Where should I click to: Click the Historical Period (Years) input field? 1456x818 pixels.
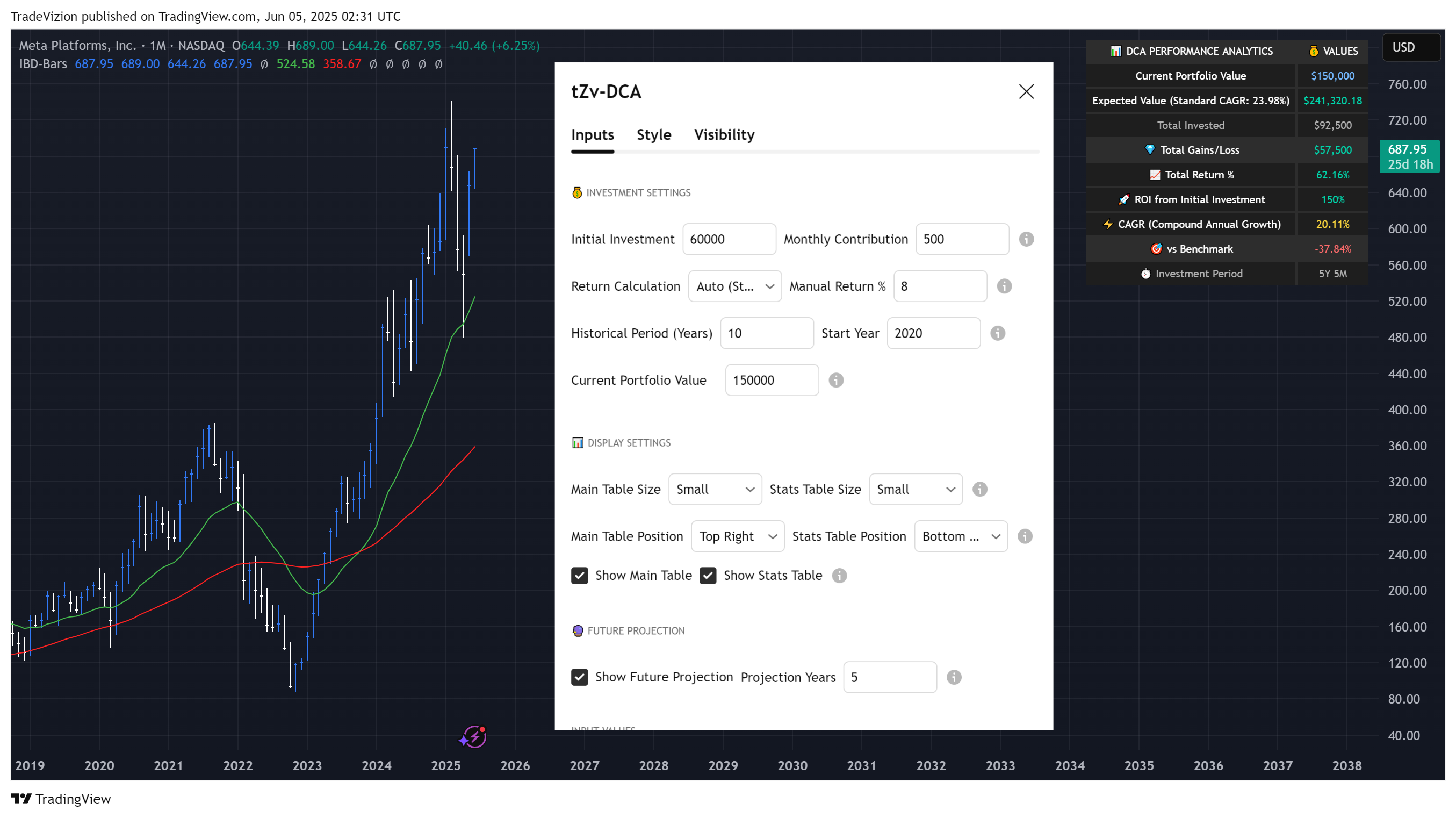767,333
